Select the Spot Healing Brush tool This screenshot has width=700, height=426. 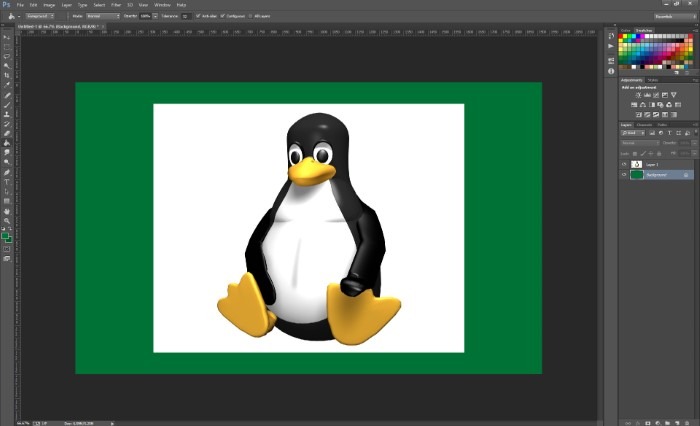(7, 95)
